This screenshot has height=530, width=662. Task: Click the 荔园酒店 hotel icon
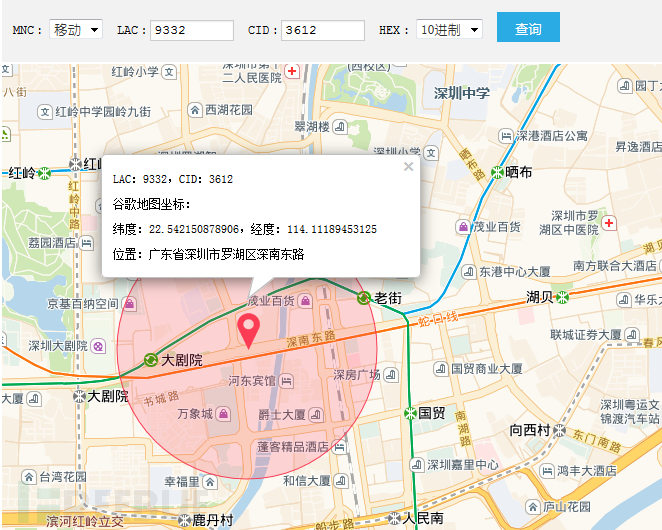click(x=87, y=243)
